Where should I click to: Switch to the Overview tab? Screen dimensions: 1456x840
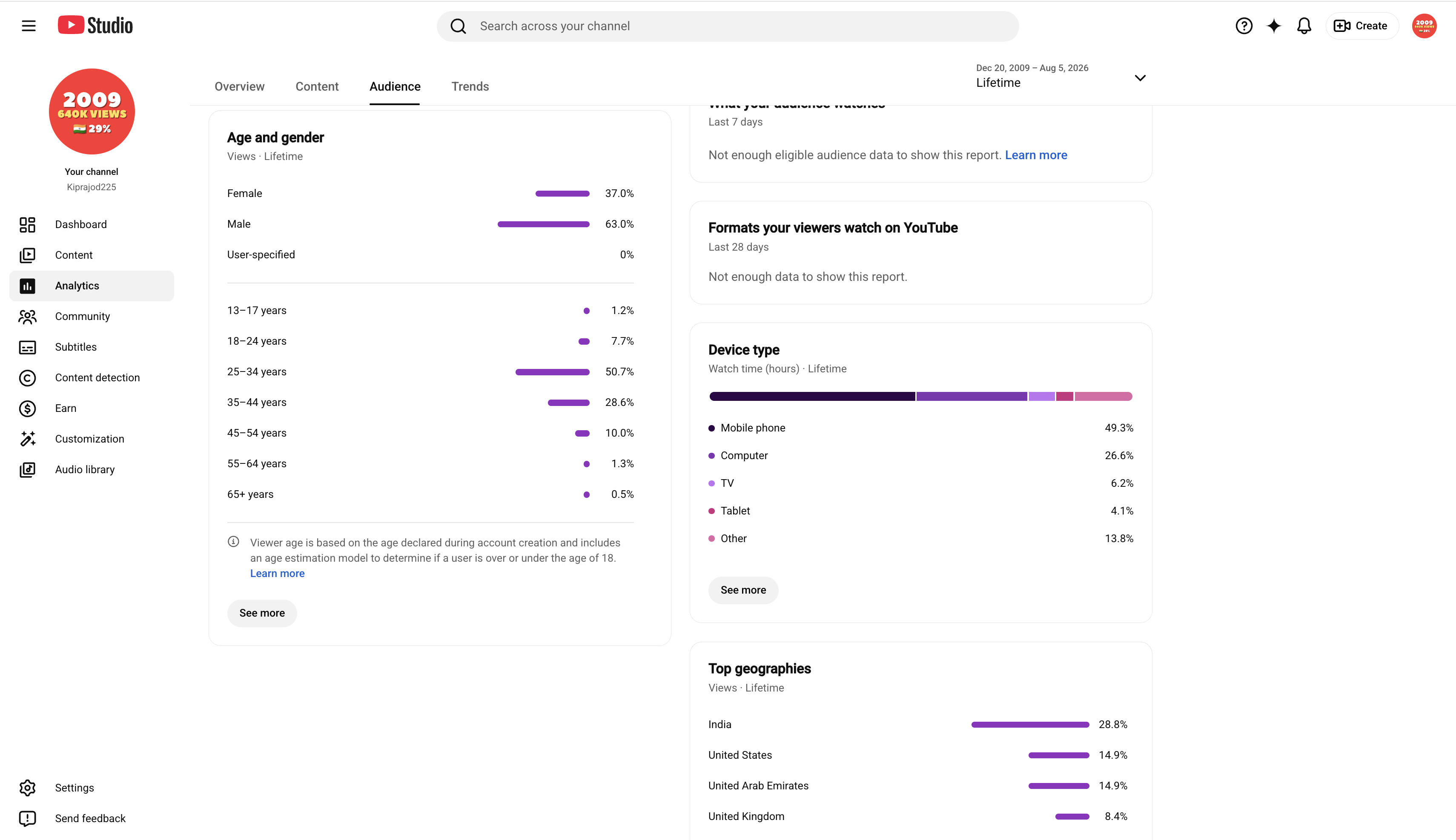point(240,86)
